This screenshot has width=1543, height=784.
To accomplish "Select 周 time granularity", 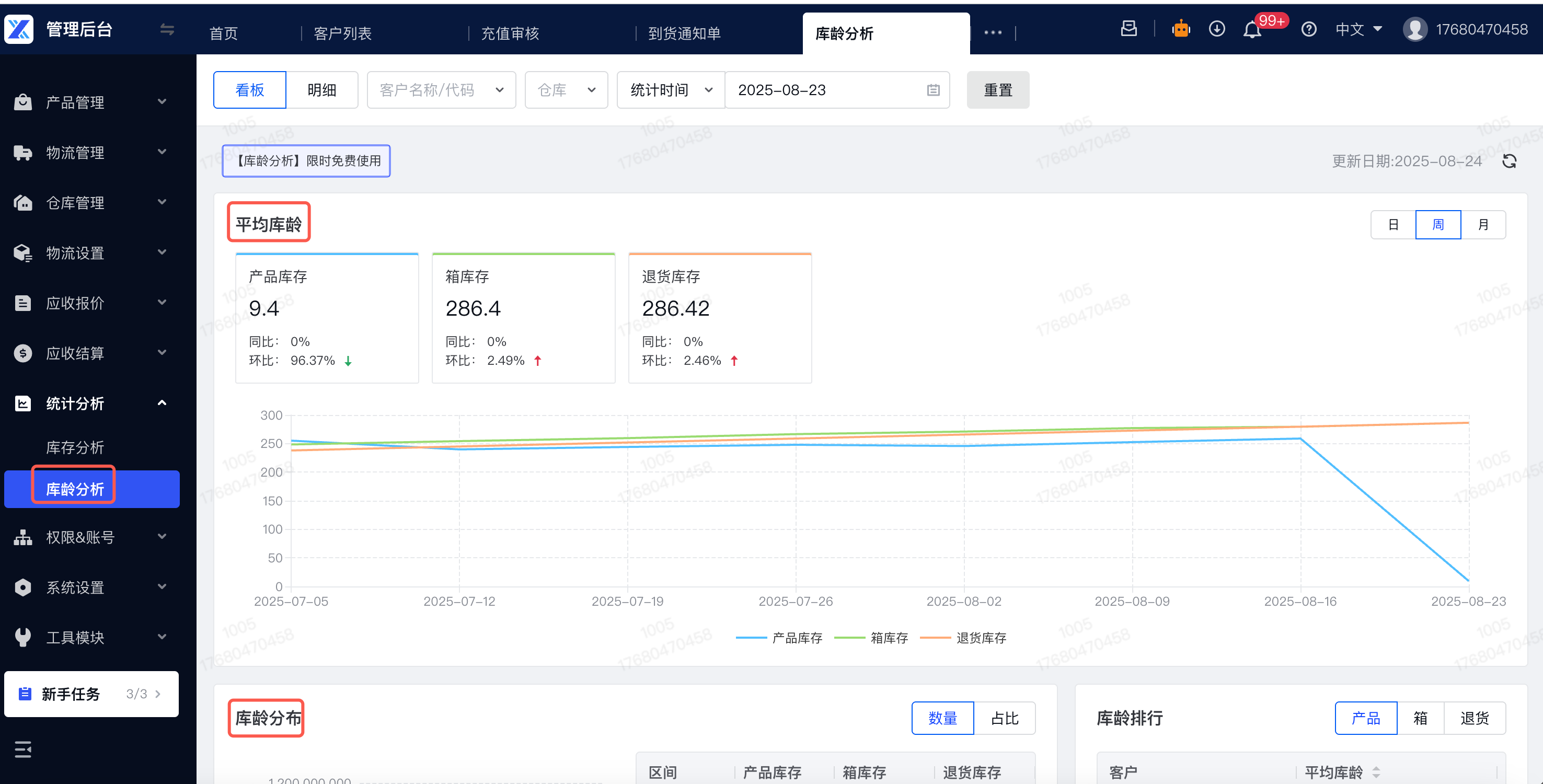I will click(x=1438, y=225).
